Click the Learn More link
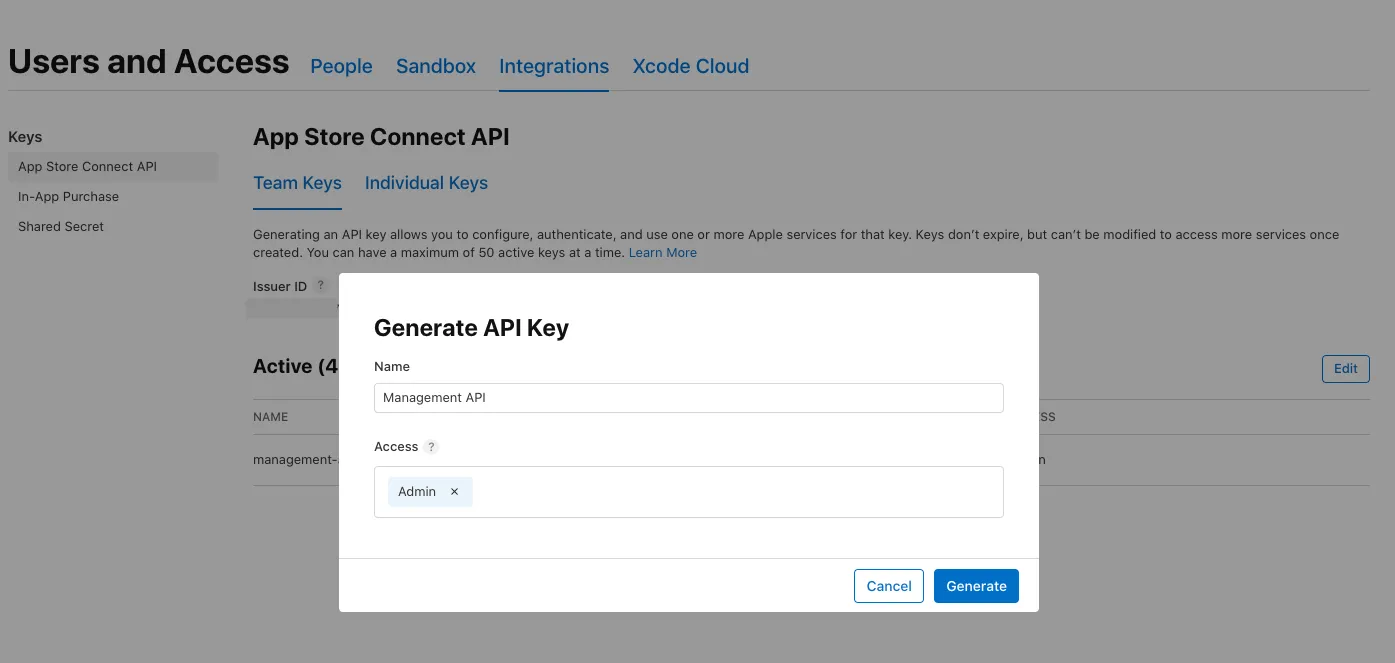Screen dimensions: 1395x663 pos(662,252)
